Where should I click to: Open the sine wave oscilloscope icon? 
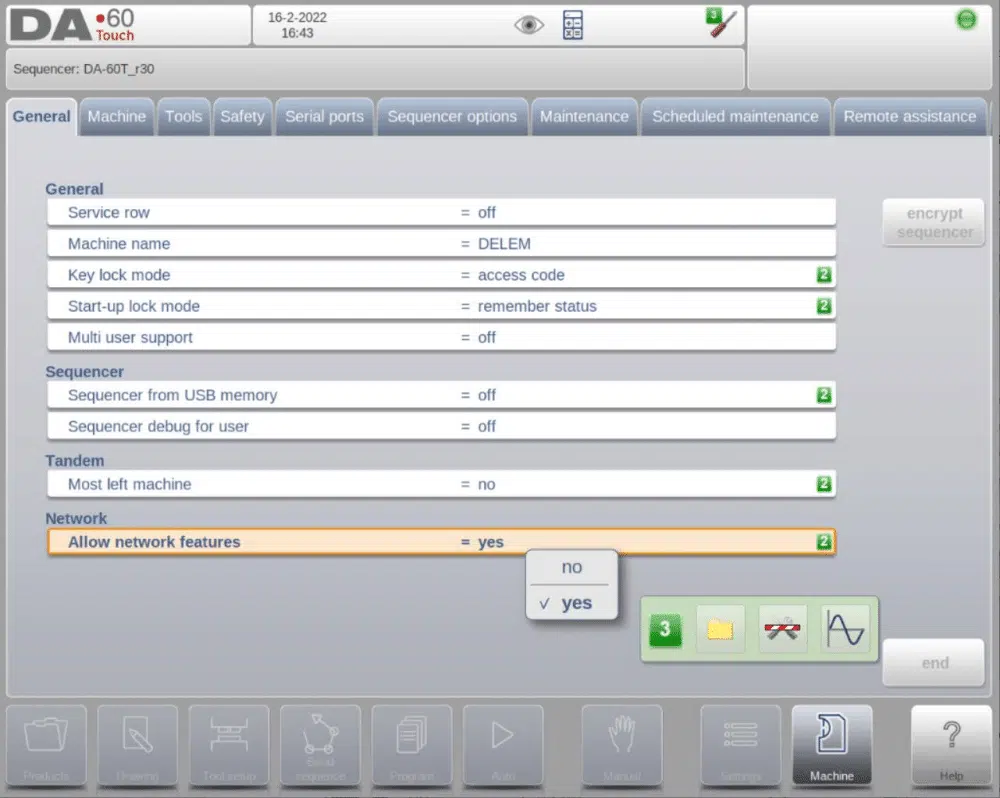[845, 630]
